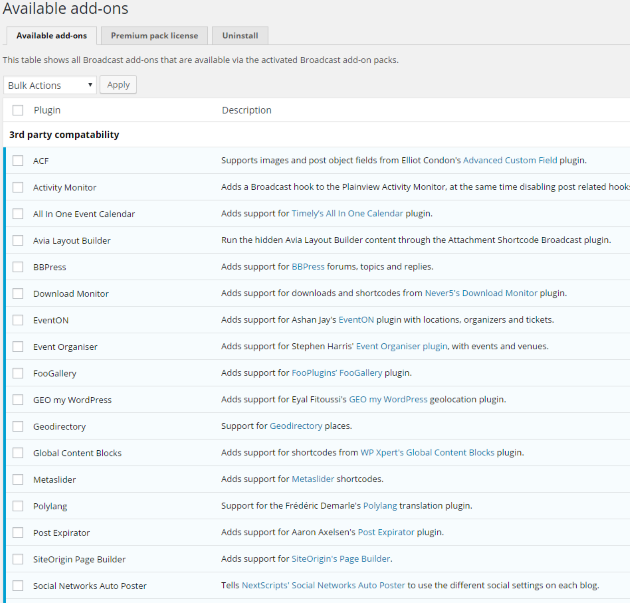Click the Apply button
The image size is (630, 603).
[x=118, y=85]
